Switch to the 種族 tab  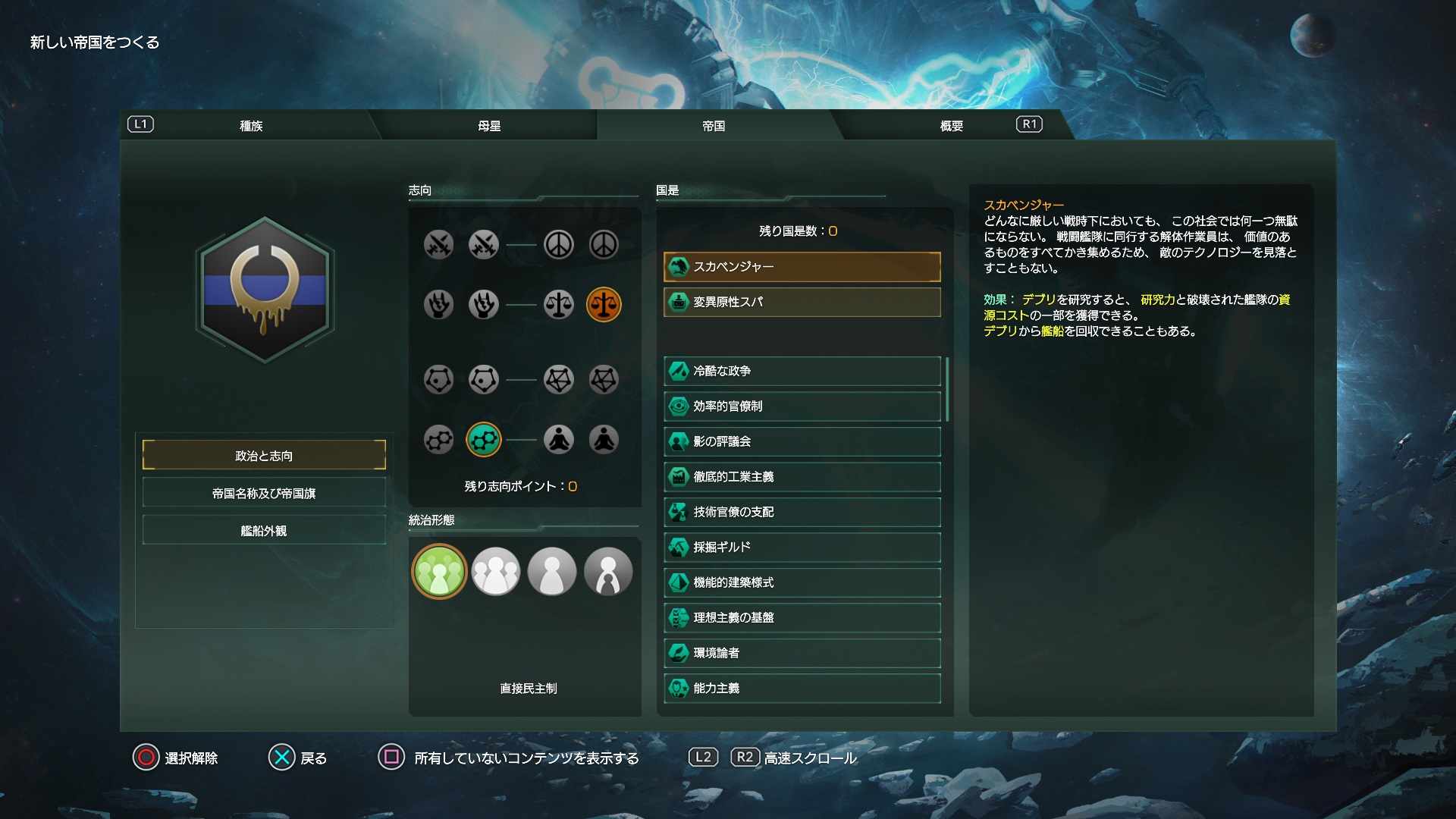(251, 126)
